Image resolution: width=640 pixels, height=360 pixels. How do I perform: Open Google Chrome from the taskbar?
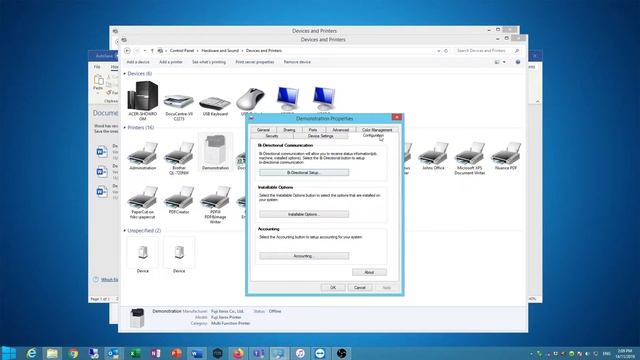73,353
